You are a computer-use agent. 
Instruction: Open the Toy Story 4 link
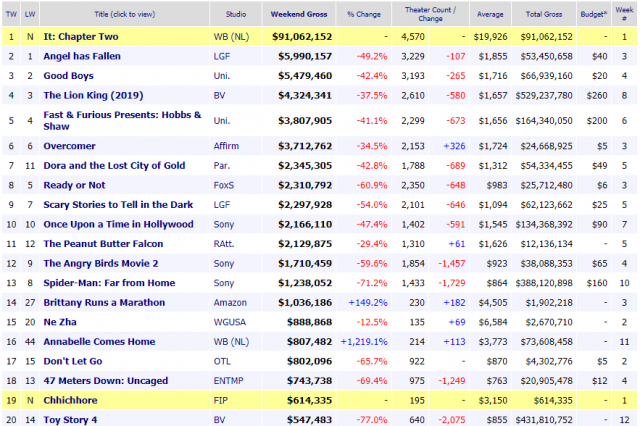click(x=70, y=420)
